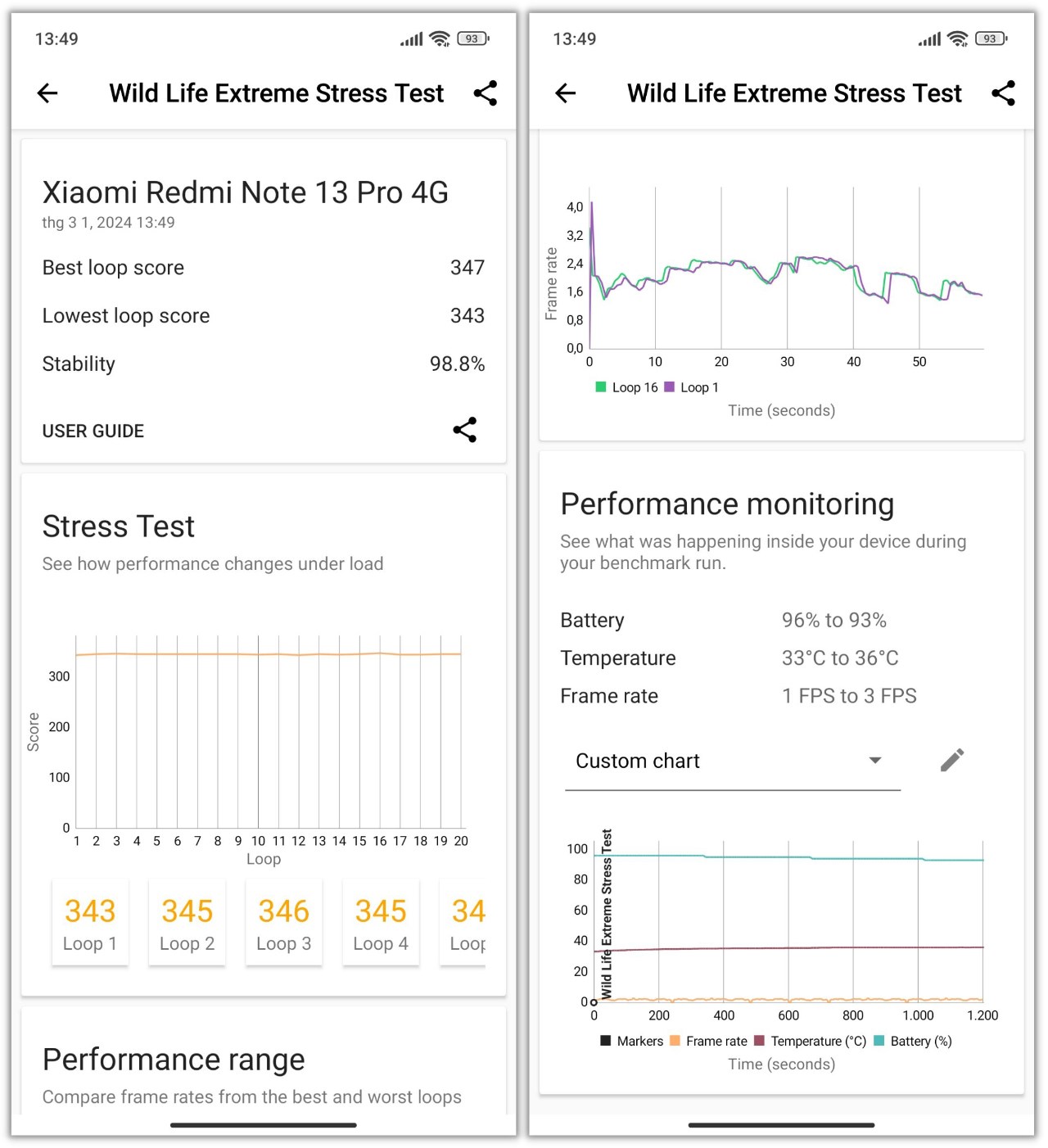Screen dimensions: 1048x1148
Task: Open the Custom chart dropdown
Action: pyautogui.click(x=733, y=762)
